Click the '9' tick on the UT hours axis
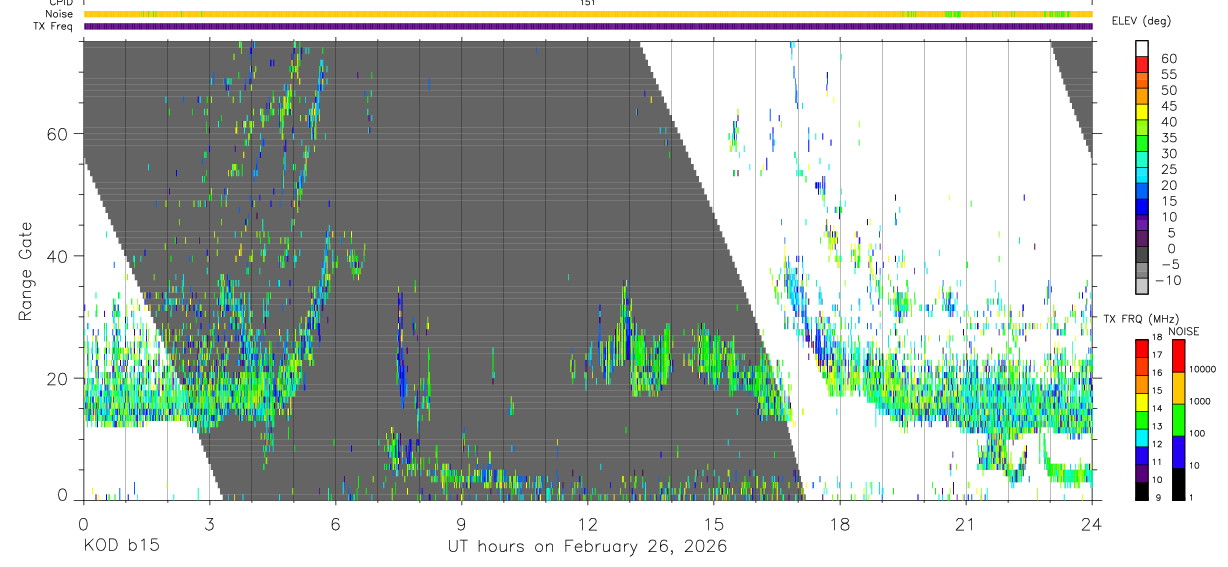Viewport: 1228px width, 567px height. [461, 525]
